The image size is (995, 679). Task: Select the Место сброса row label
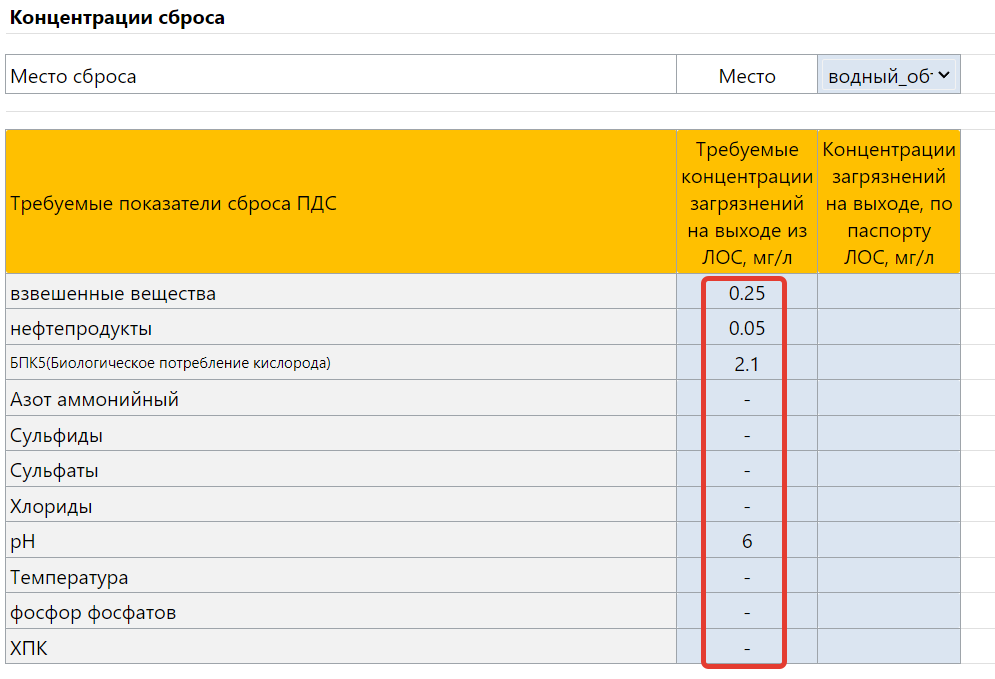73,76
